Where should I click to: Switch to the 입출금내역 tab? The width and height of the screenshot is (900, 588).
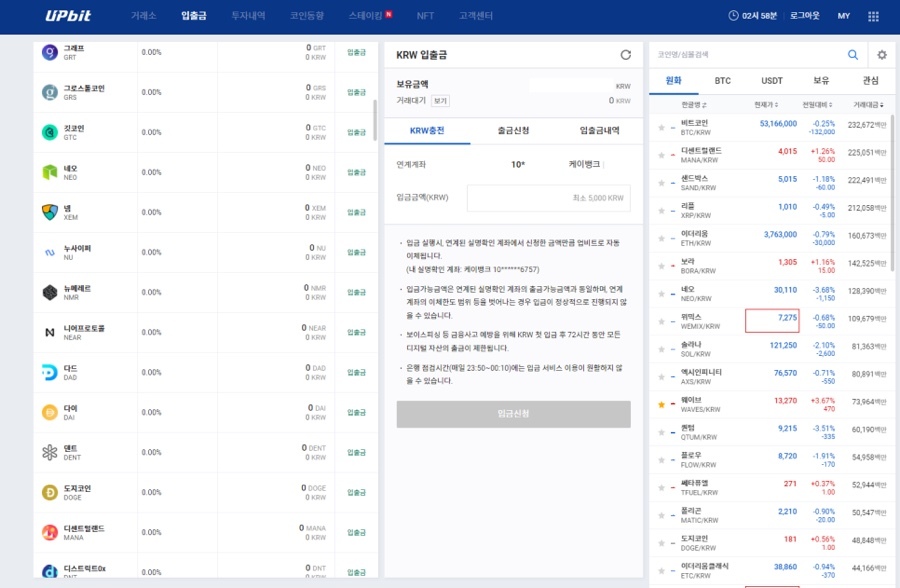click(x=599, y=130)
